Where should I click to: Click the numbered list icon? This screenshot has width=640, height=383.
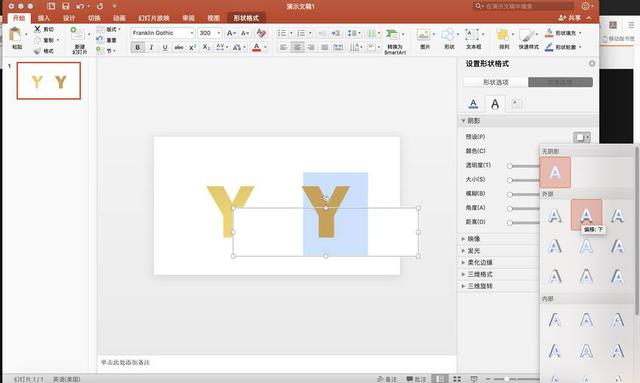click(301, 33)
